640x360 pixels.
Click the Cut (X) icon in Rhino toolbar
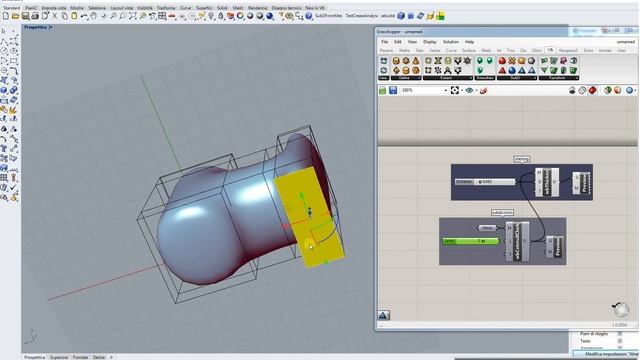click(55, 16)
